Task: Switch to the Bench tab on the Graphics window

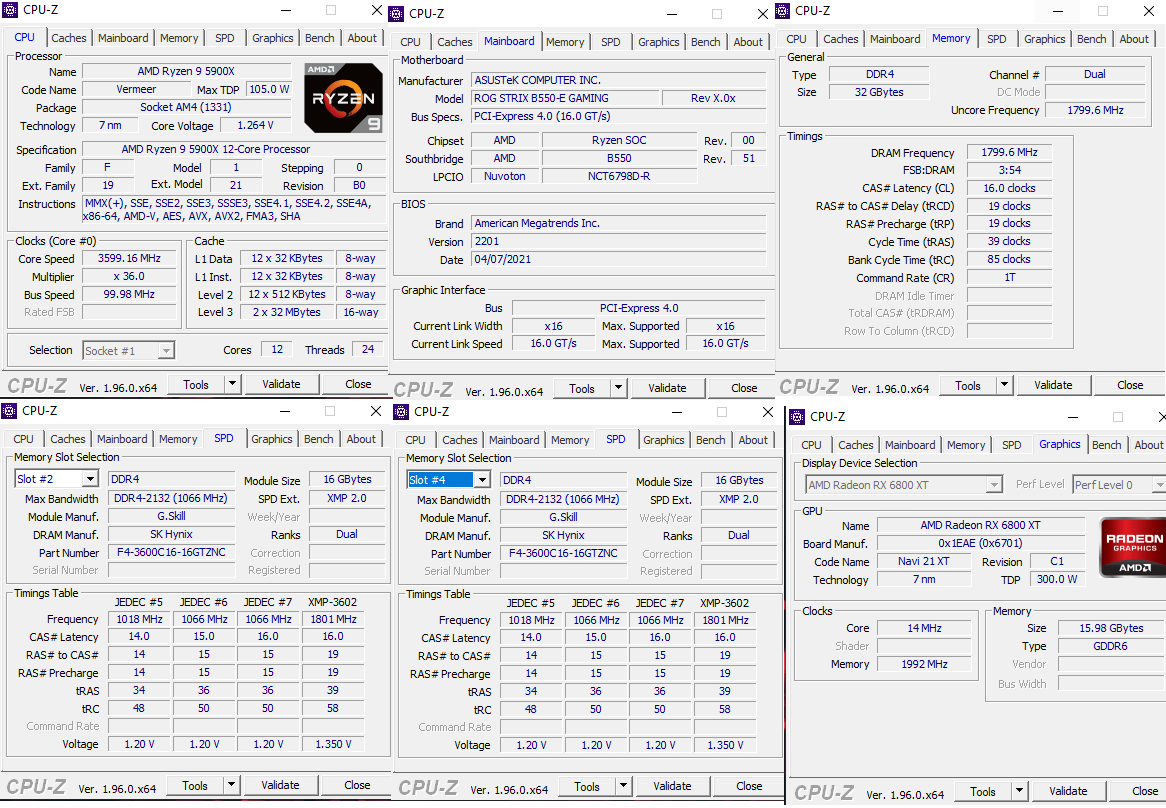Action: pos(1107,444)
